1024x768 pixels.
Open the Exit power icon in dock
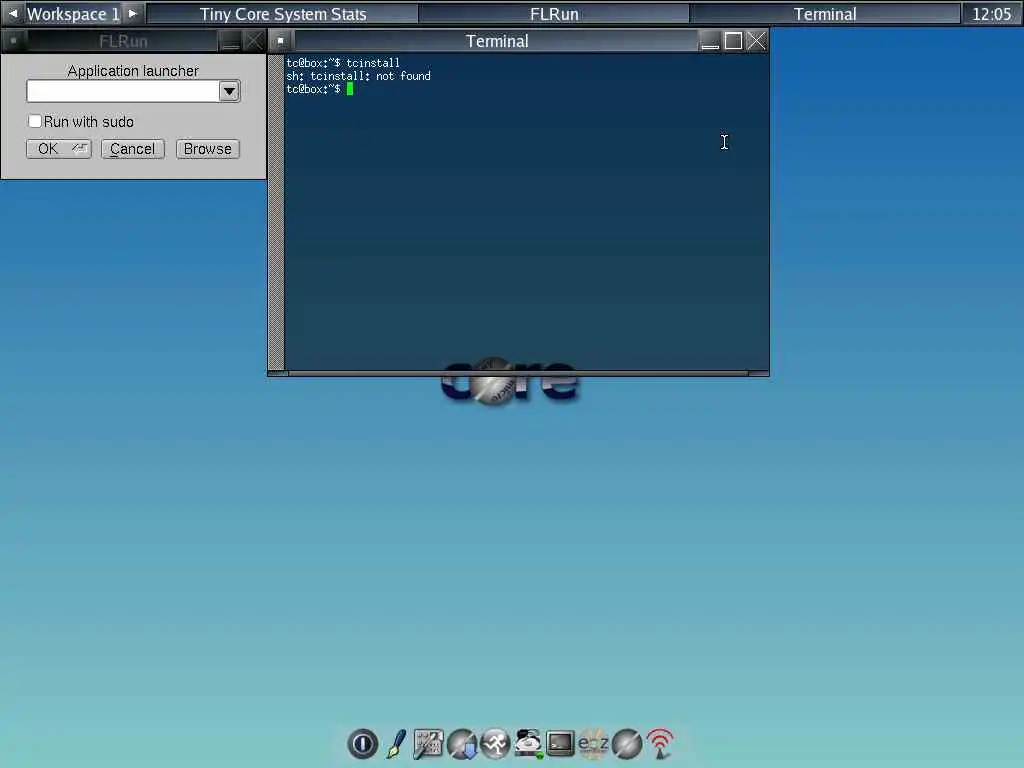click(362, 743)
